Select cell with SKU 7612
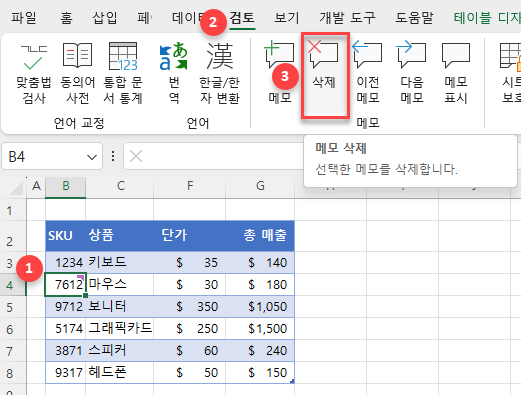 point(66,284)
